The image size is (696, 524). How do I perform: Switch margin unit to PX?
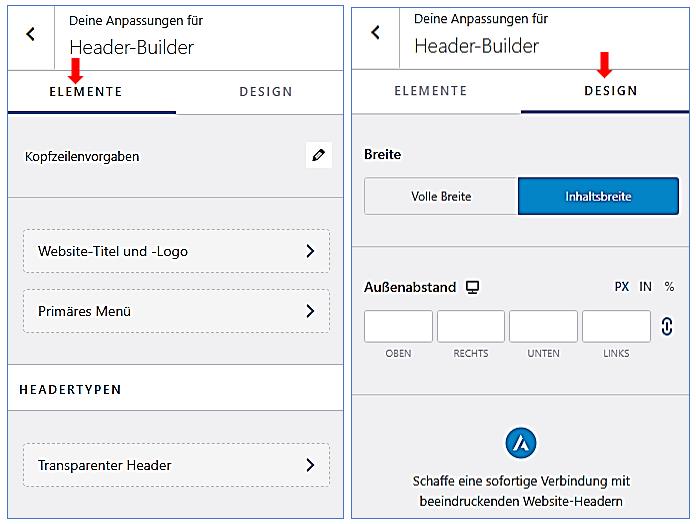click(622, 287)
